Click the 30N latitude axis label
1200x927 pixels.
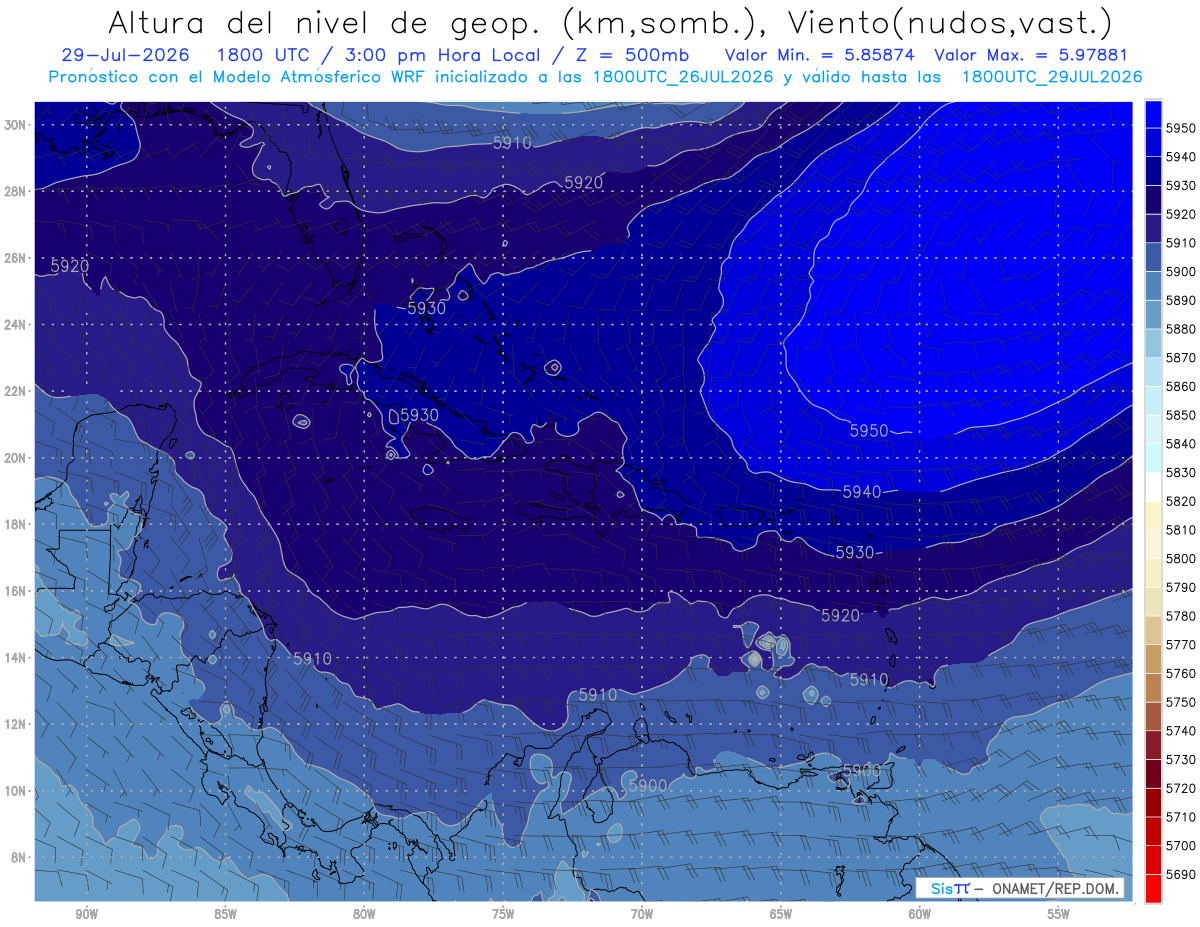[x=15, y=125]
